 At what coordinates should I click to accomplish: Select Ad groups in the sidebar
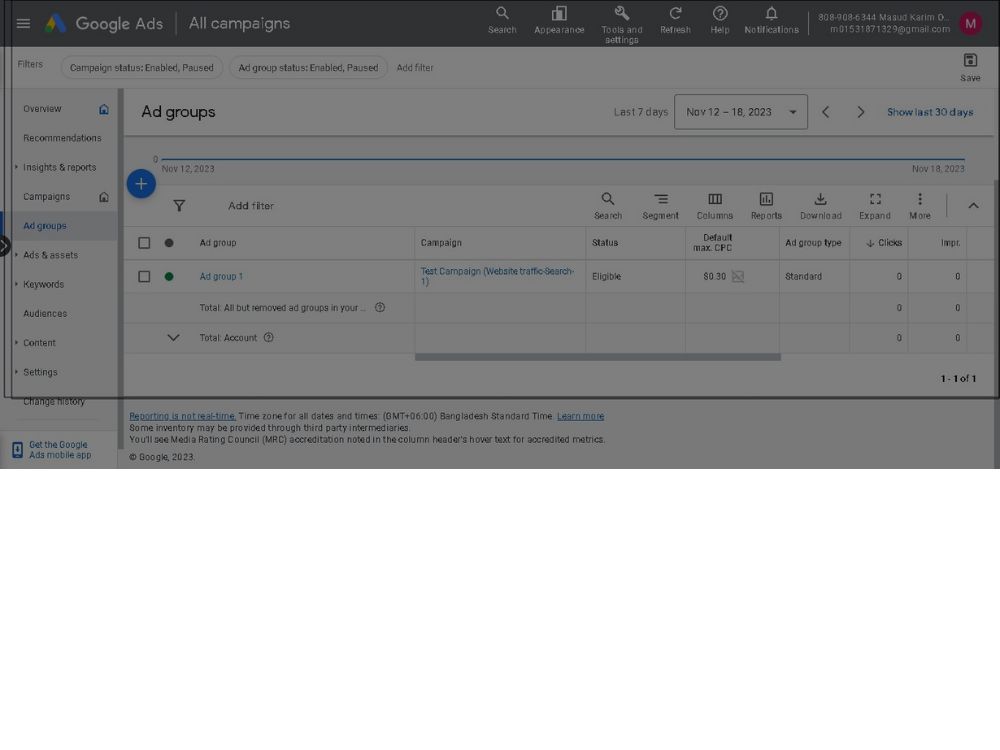point(45,226)
